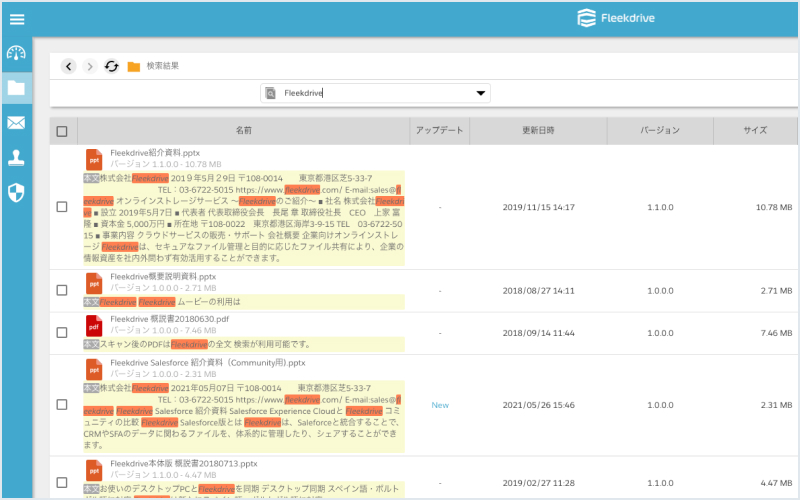Sort by the サイズ column header
The image size is (800, 500).
click(755, 131)
